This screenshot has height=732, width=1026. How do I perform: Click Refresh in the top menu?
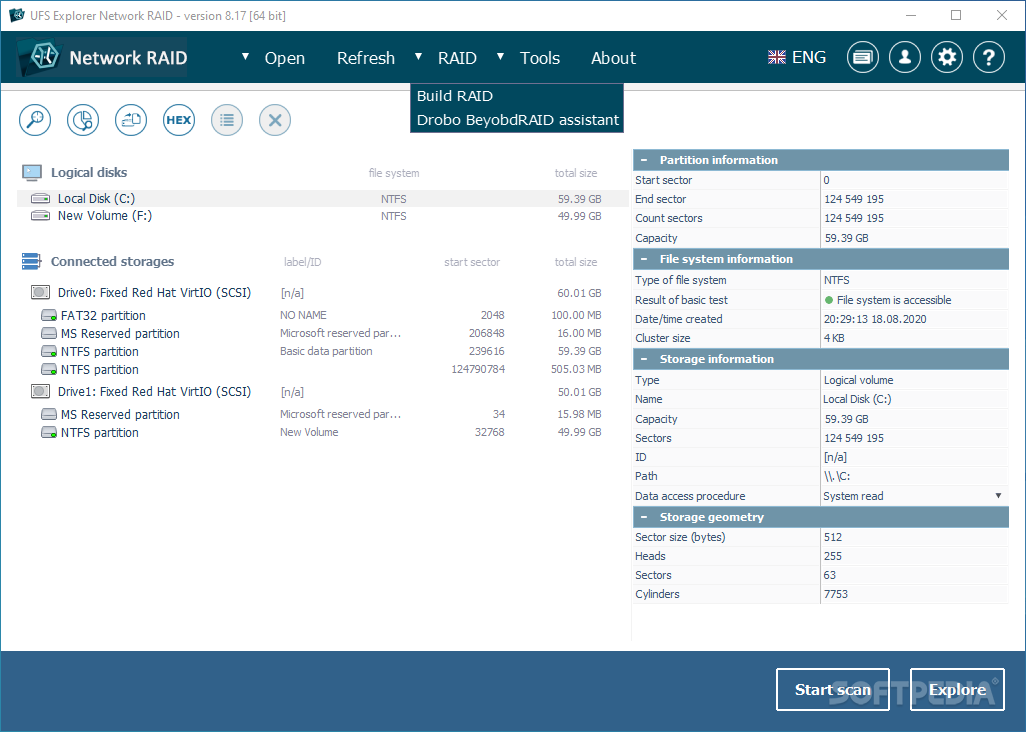(366, 58)
